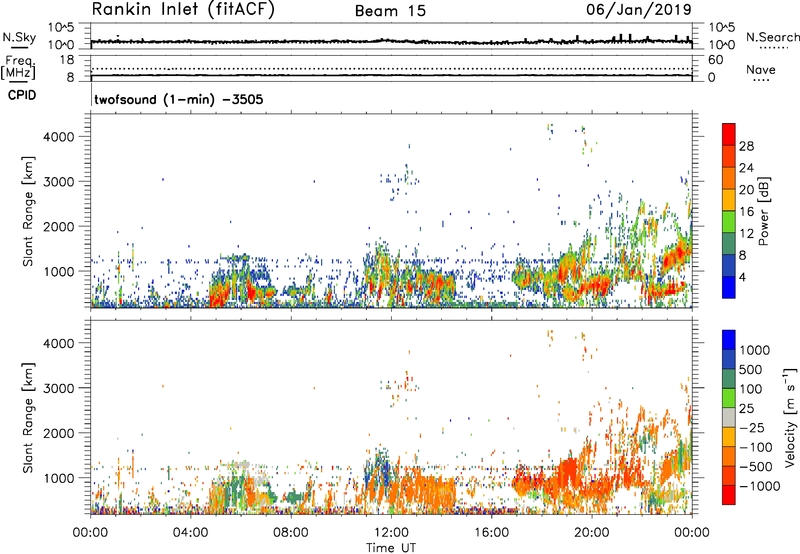Click the '04:00' time tick label
800x554 pixels.
[191, 533]
